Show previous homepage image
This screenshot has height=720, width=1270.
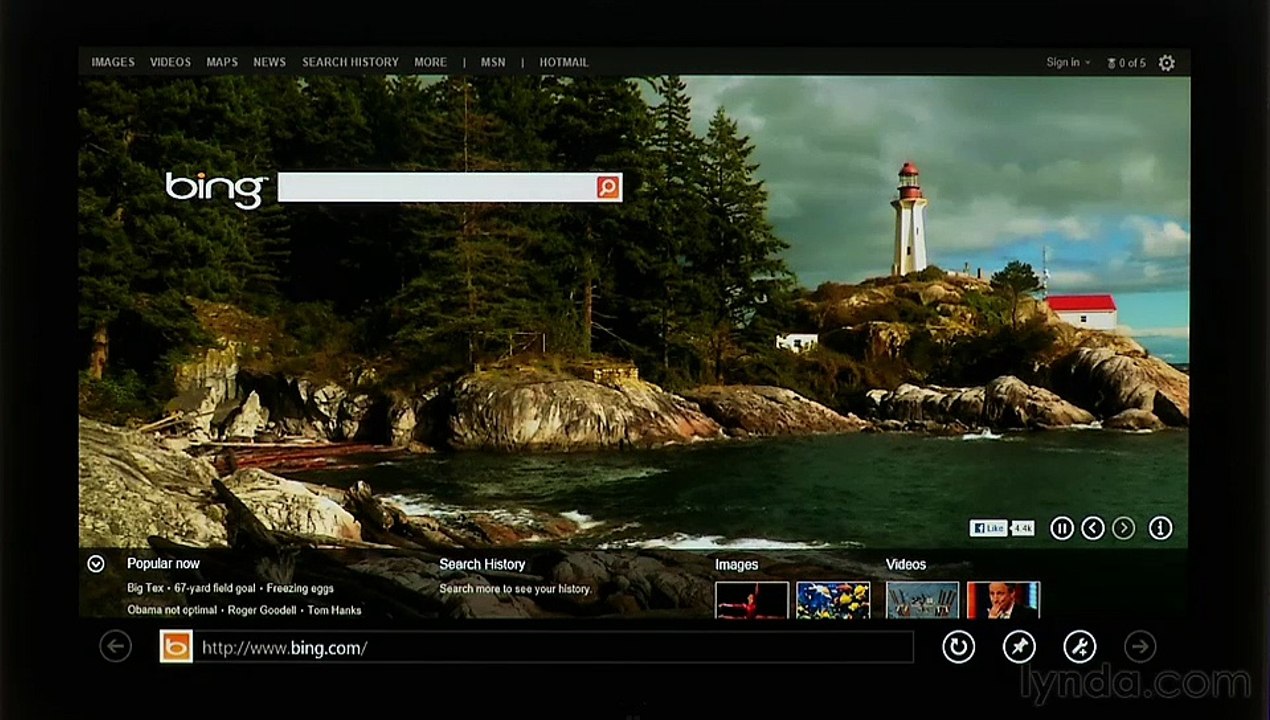(1093, 528)
